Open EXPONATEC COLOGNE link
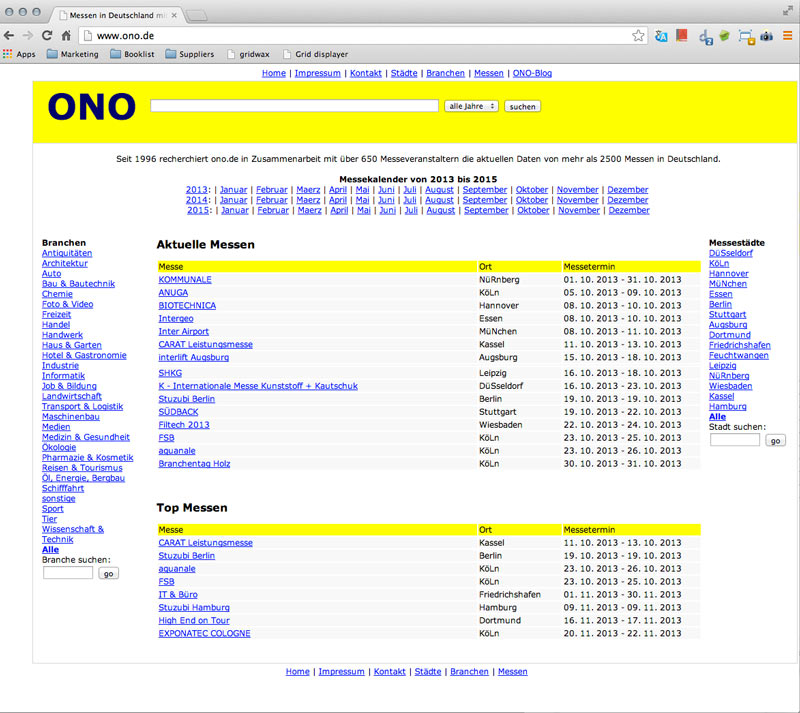The width and height of the screenshot is (800, 713). [x=204, y=633]
